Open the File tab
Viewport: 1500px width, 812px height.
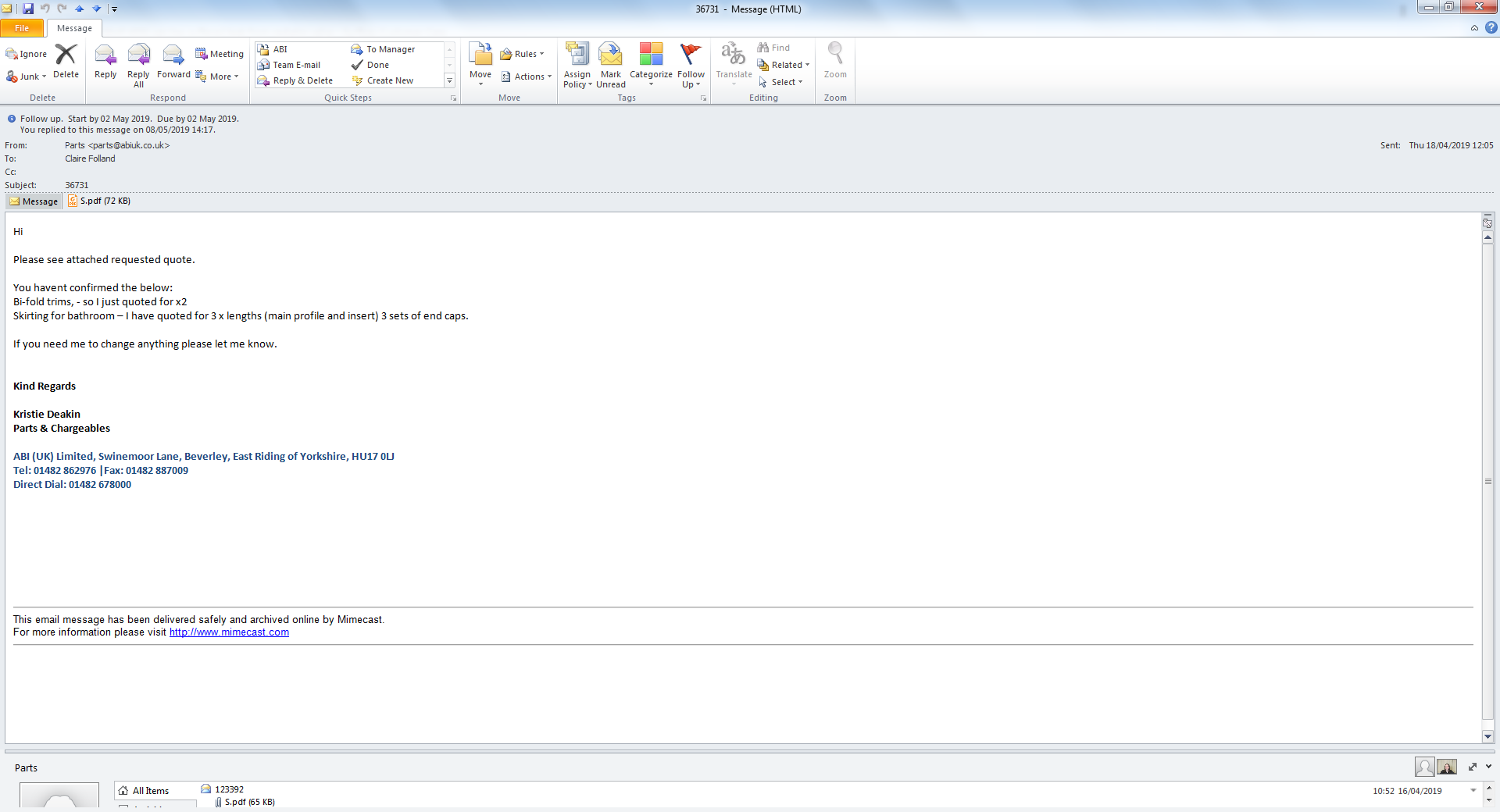tap(22, 28)
